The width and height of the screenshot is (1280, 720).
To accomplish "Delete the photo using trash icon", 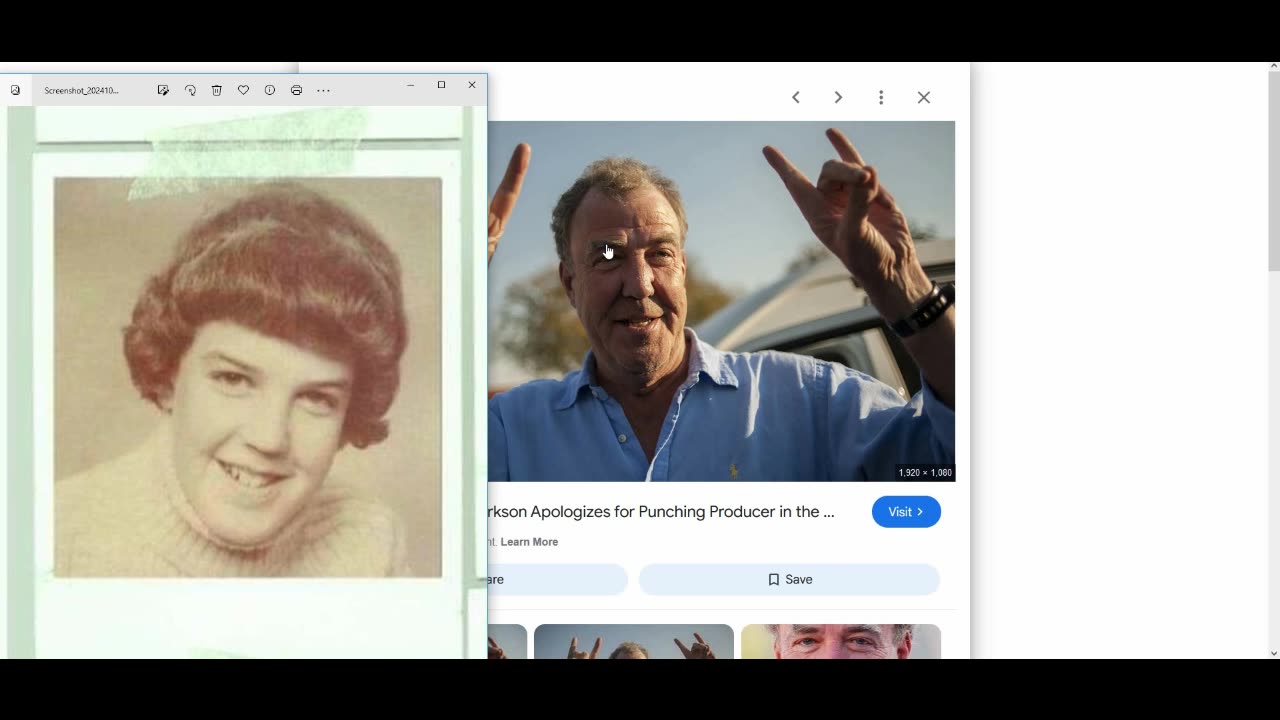I will (x=216, y=90).
